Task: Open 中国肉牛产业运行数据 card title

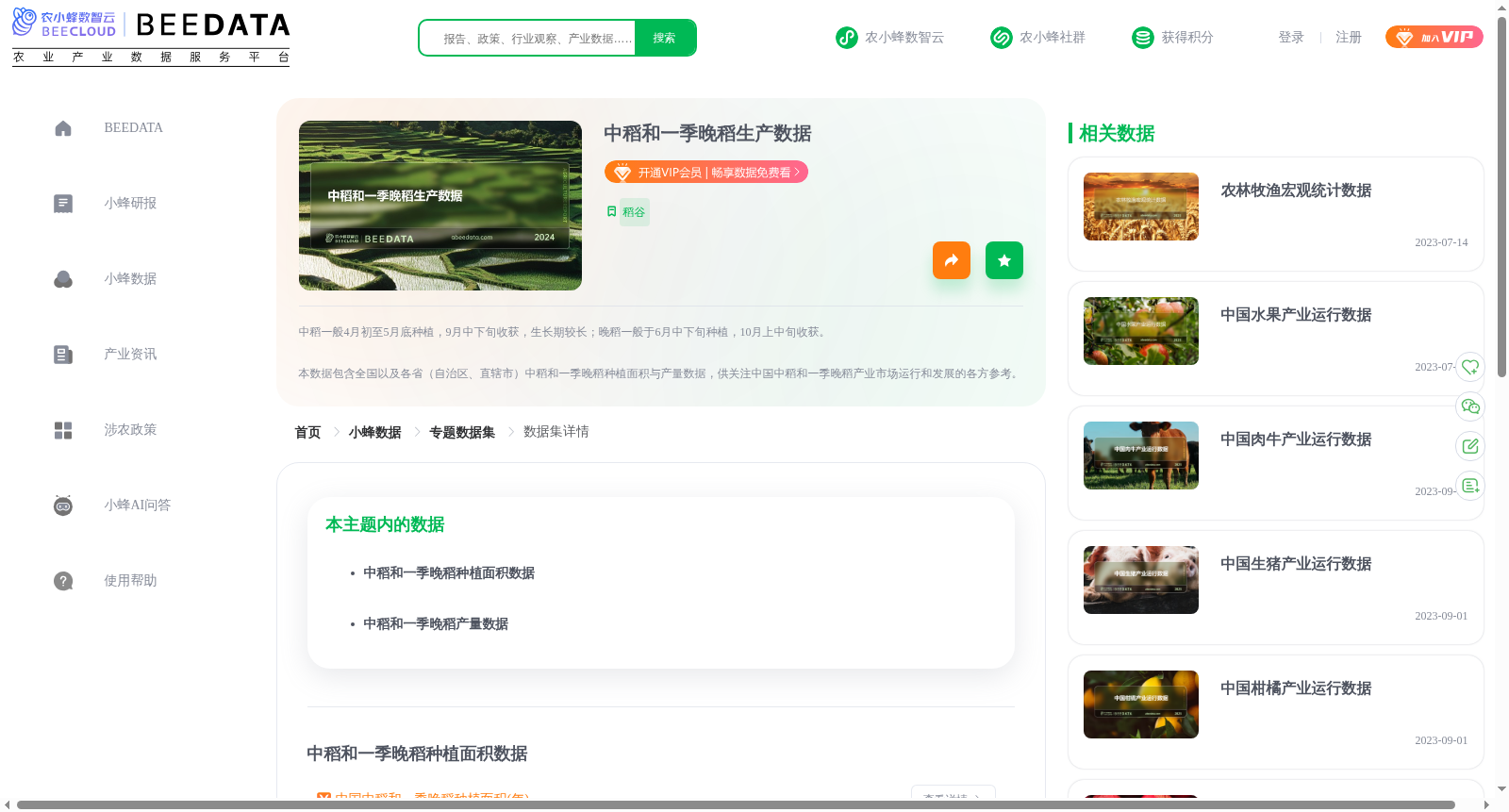Action: [1296, 439]
